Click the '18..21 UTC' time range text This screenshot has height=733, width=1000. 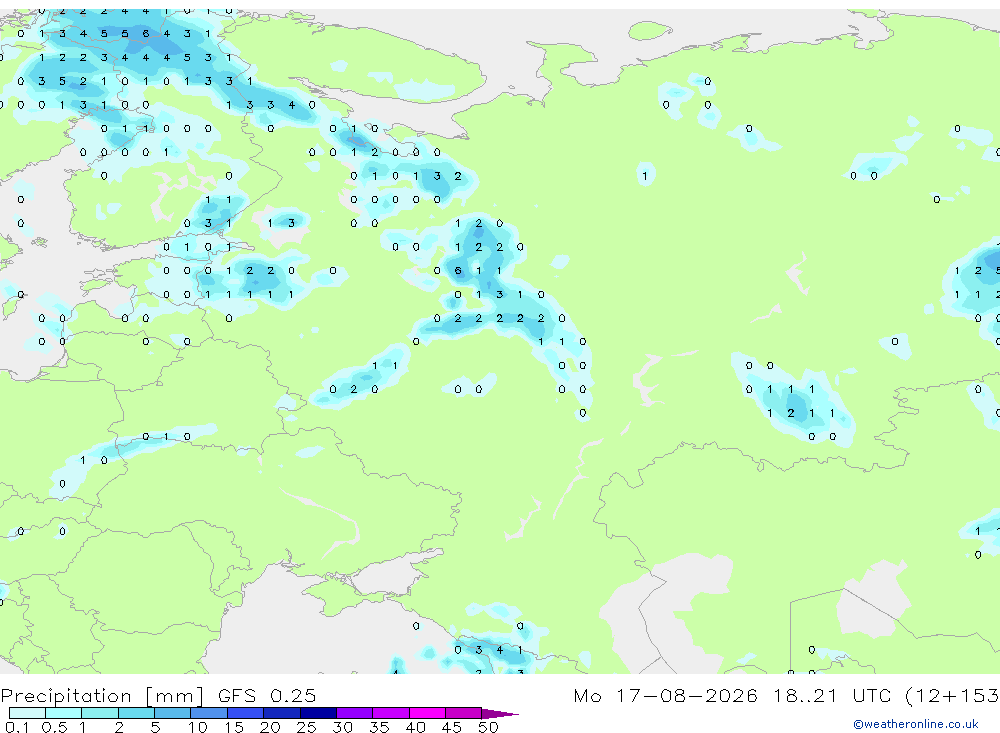834,695
